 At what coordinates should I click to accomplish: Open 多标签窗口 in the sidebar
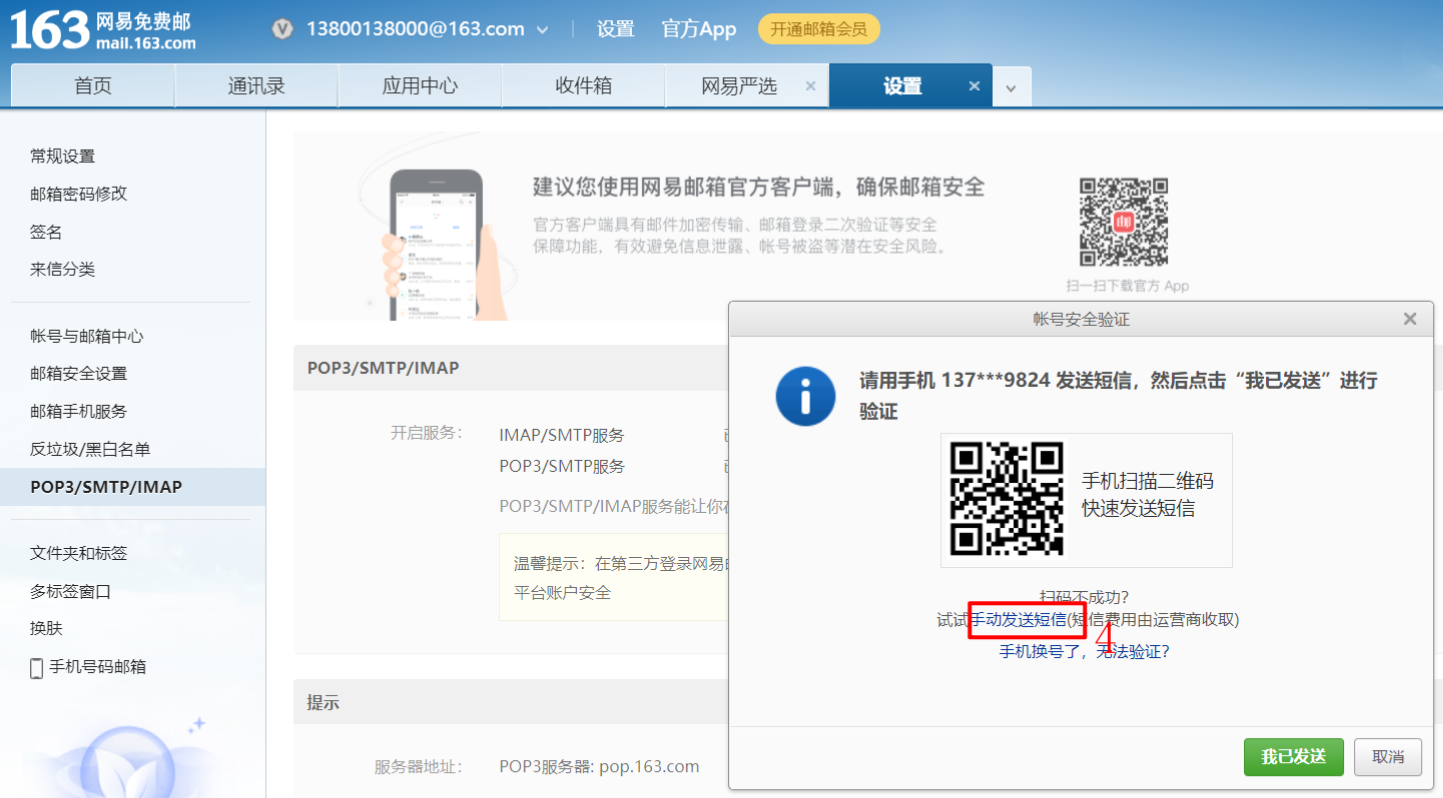(x=71, y=591)
